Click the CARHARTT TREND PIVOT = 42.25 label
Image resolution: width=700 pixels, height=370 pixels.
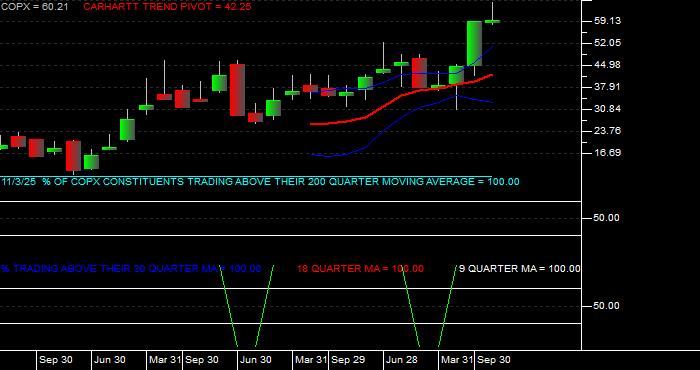point(167,7)
